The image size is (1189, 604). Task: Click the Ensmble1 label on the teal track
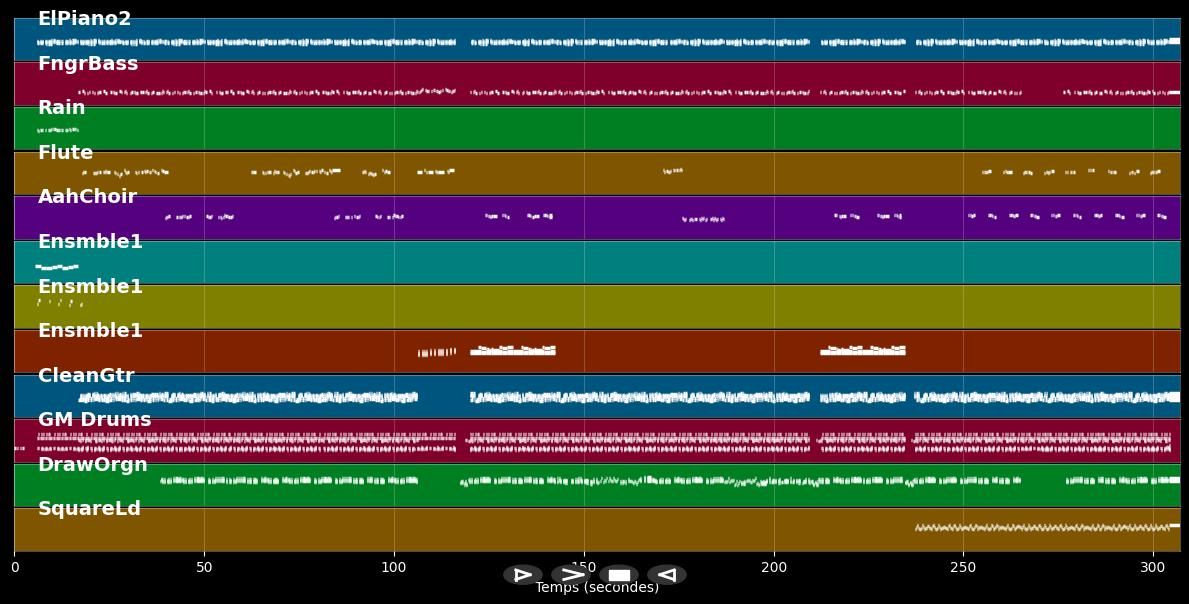(90, 242)
